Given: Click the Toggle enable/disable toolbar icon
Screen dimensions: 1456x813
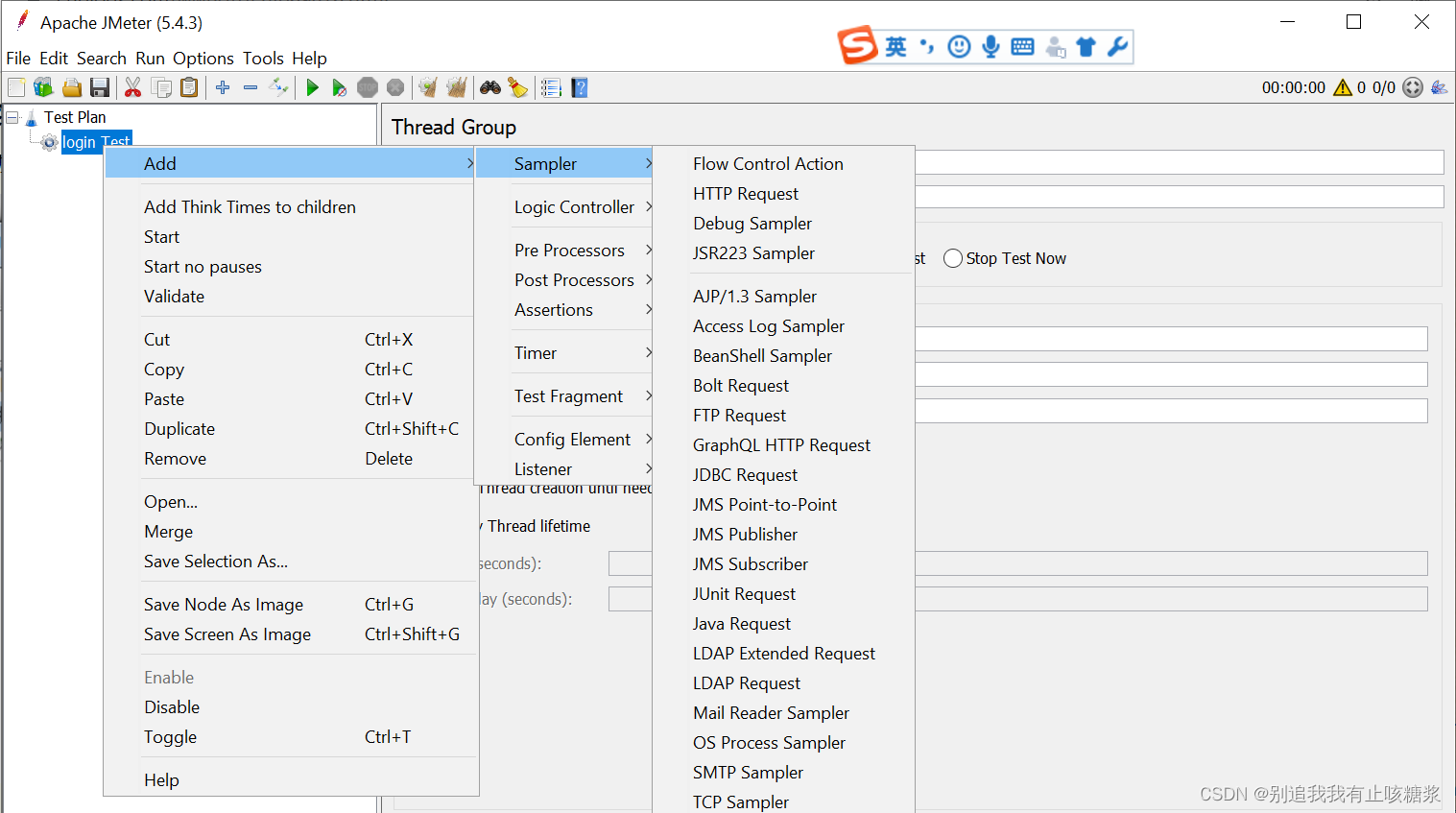Looking at the screenshot, I should (278, 87).
